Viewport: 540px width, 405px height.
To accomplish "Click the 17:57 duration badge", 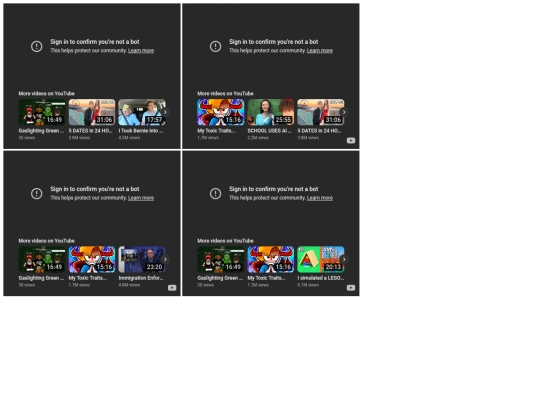I will pyautogui.click(x=154, y=120).
